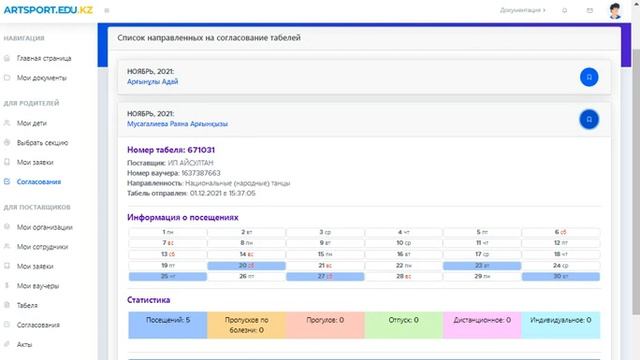Image resolution: width=640 pixels, height=360 pixels.
Task: Click the icon beside Мои организации
Action: [7, 227]
